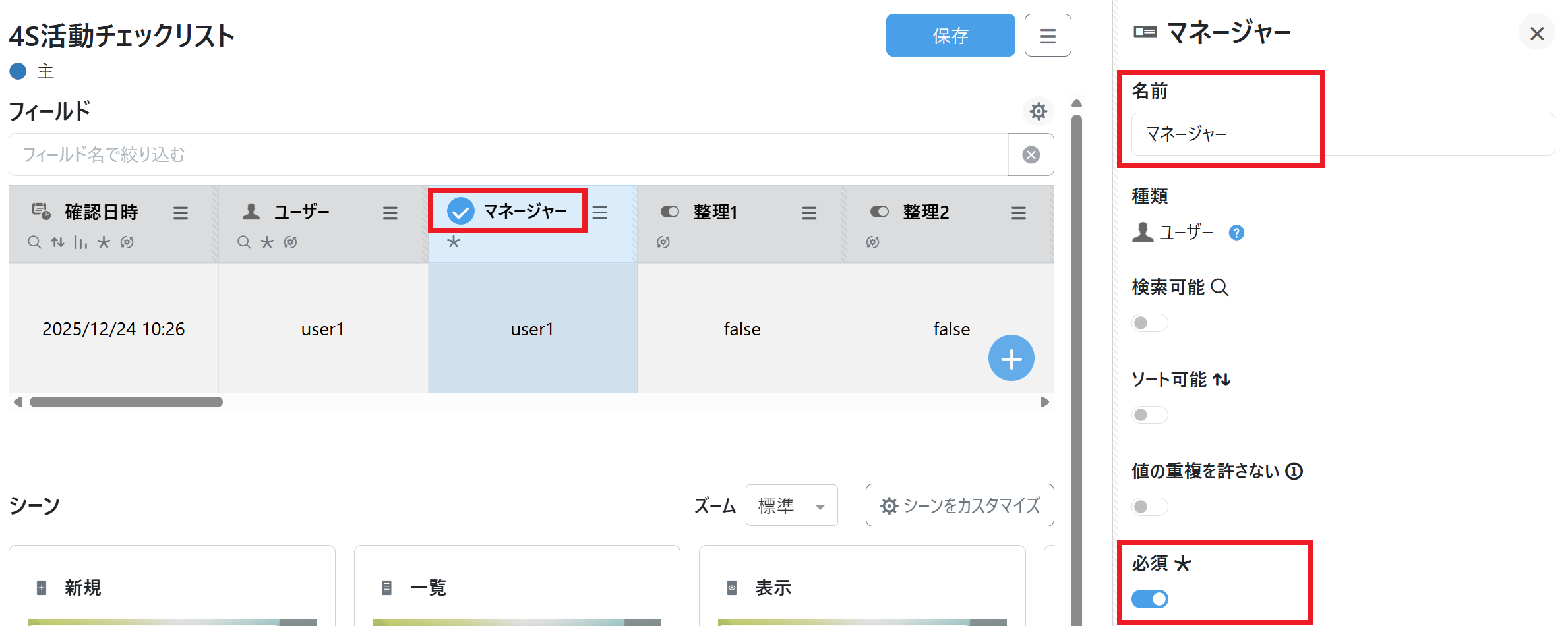Click the blue plus add-field button
The image size is (1568, 626).
point(1011,358)
